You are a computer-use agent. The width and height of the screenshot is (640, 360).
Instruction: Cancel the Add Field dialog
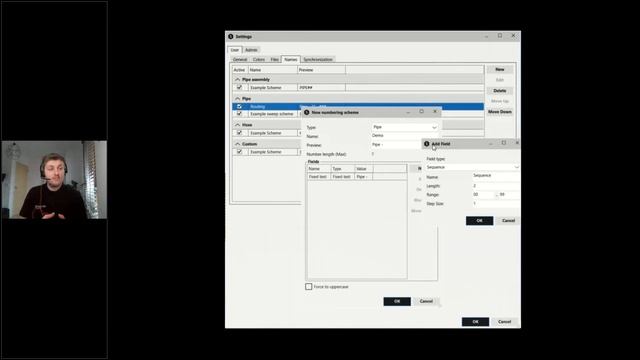coord(508,220)
